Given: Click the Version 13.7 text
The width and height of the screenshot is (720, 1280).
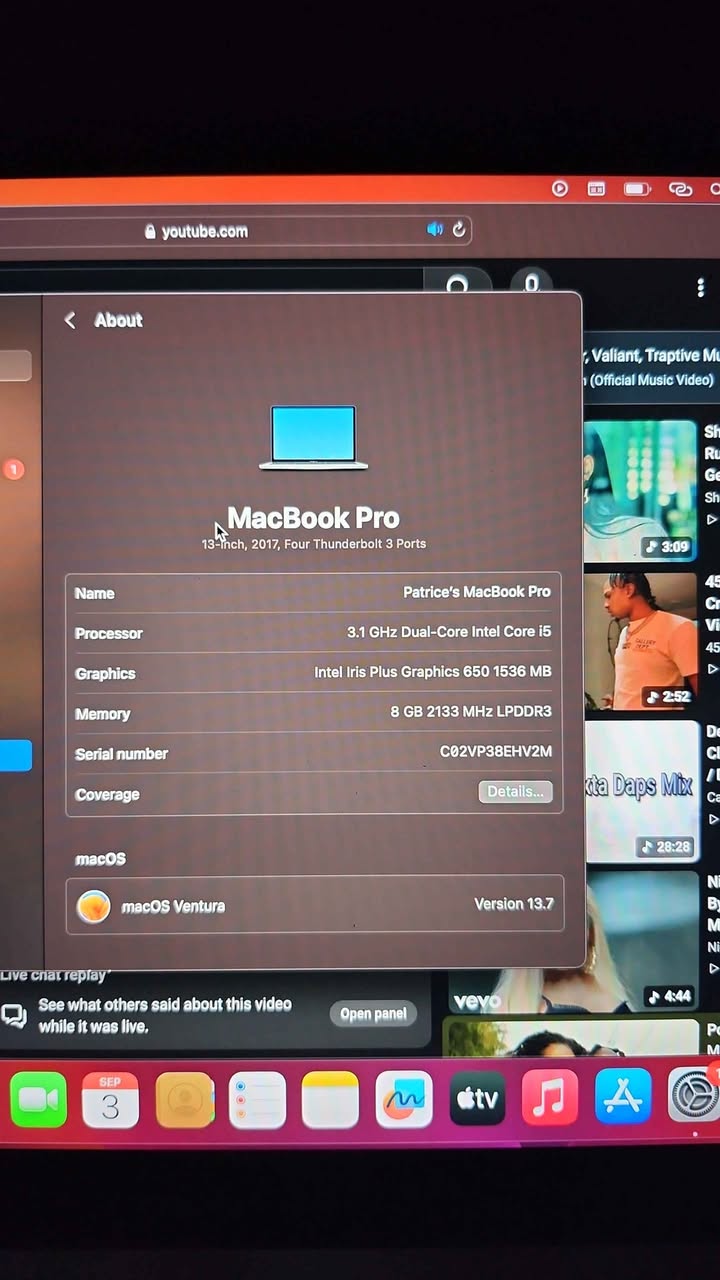Looking at the screenshot, I should click(x=514, y=904).
